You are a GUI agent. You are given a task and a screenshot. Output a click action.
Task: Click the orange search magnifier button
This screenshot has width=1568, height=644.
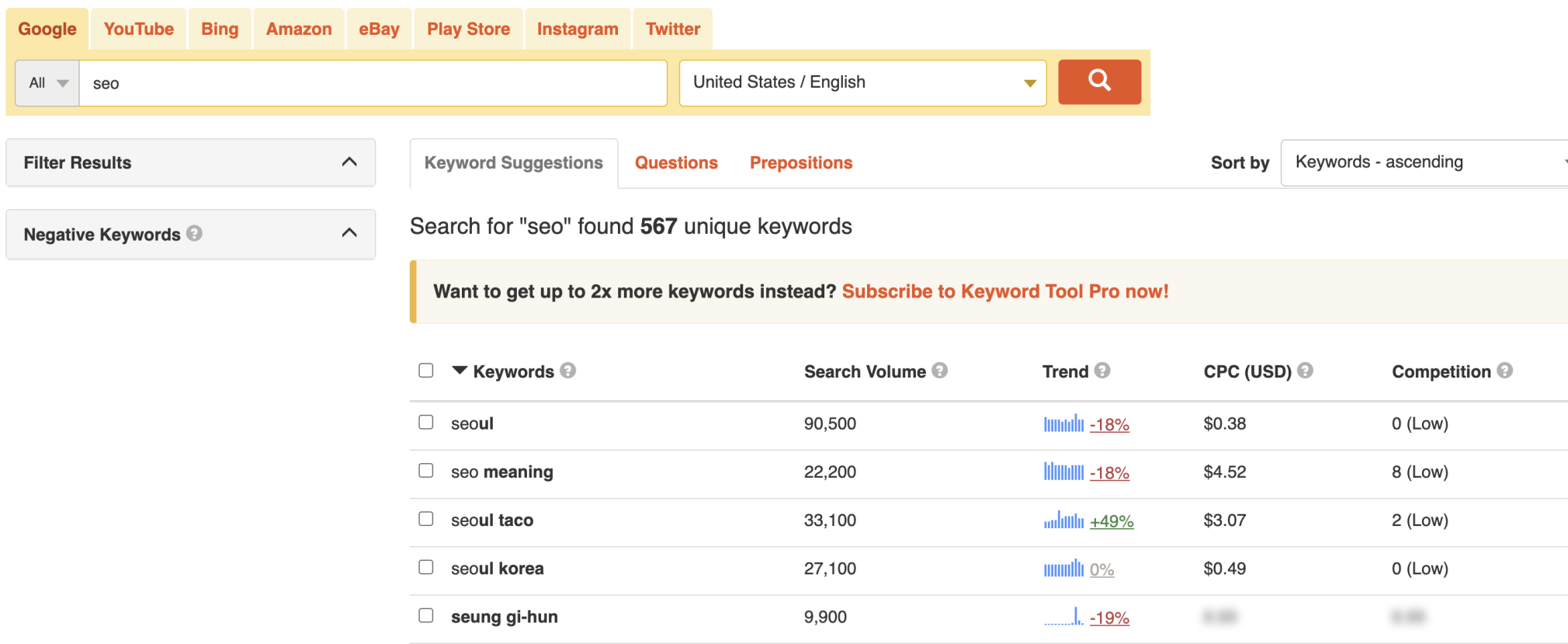(x=1099, y=82)
